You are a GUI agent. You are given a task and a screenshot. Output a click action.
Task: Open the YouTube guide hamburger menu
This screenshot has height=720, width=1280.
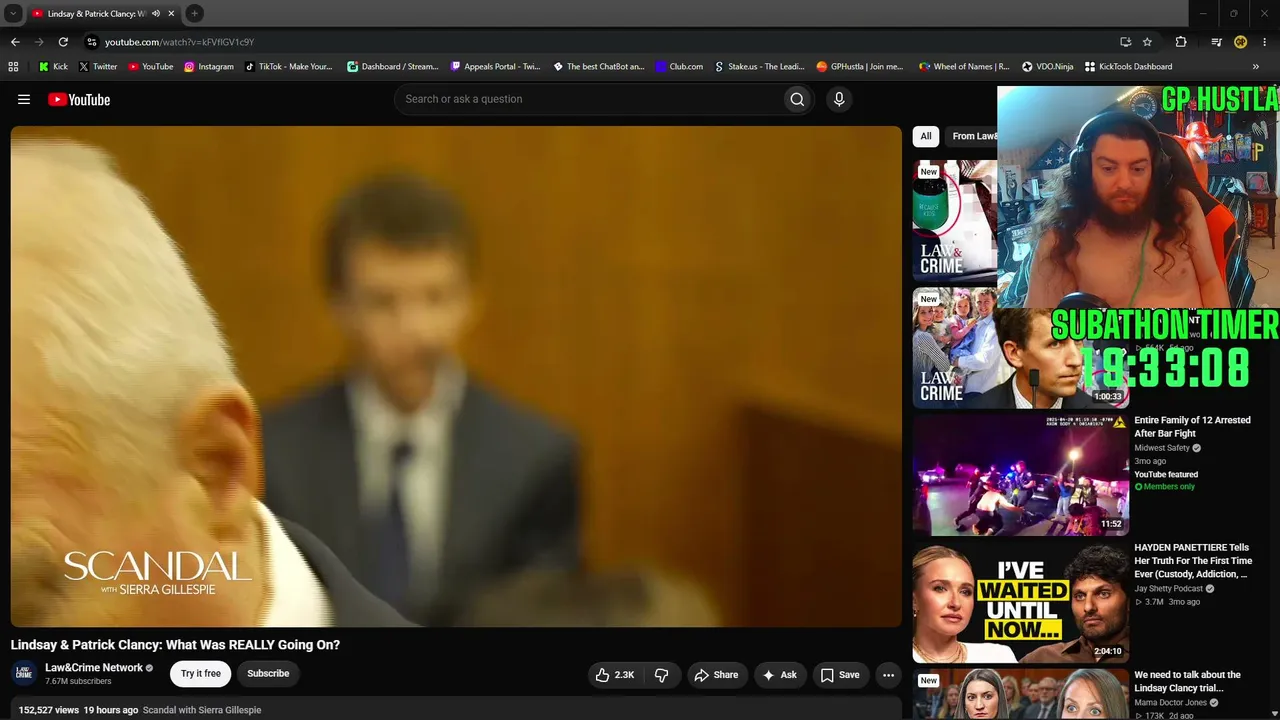click(24, 99)
